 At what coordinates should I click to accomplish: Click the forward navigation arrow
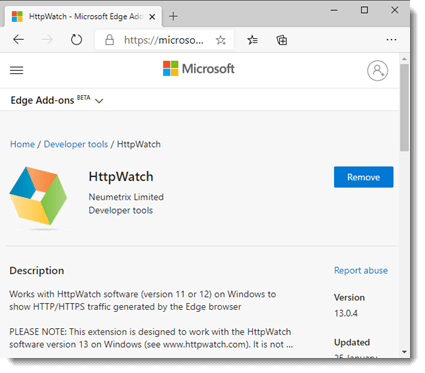pyautogui.click(x=47, y=40)
